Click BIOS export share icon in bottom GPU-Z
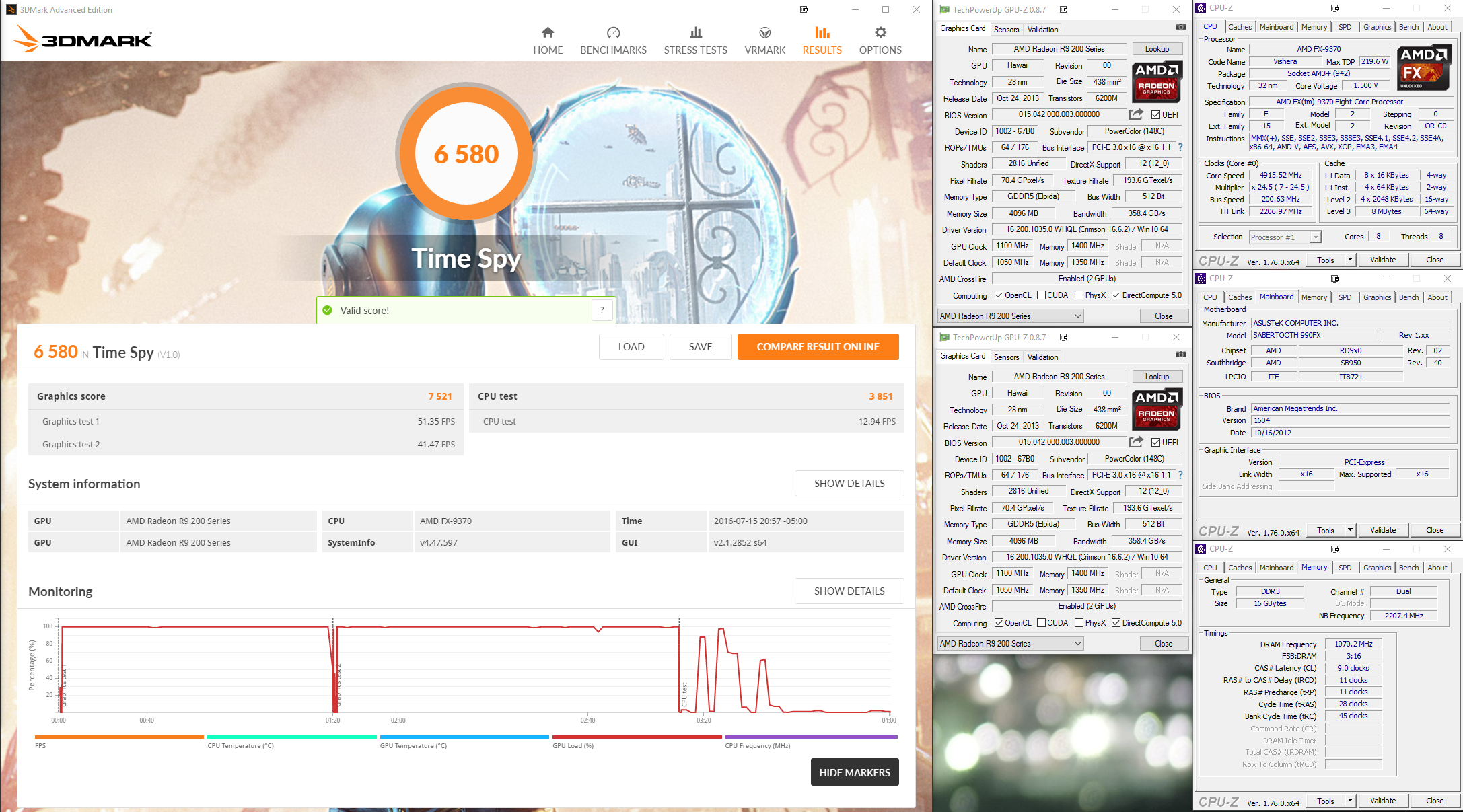 click(x=1136, y=442)
